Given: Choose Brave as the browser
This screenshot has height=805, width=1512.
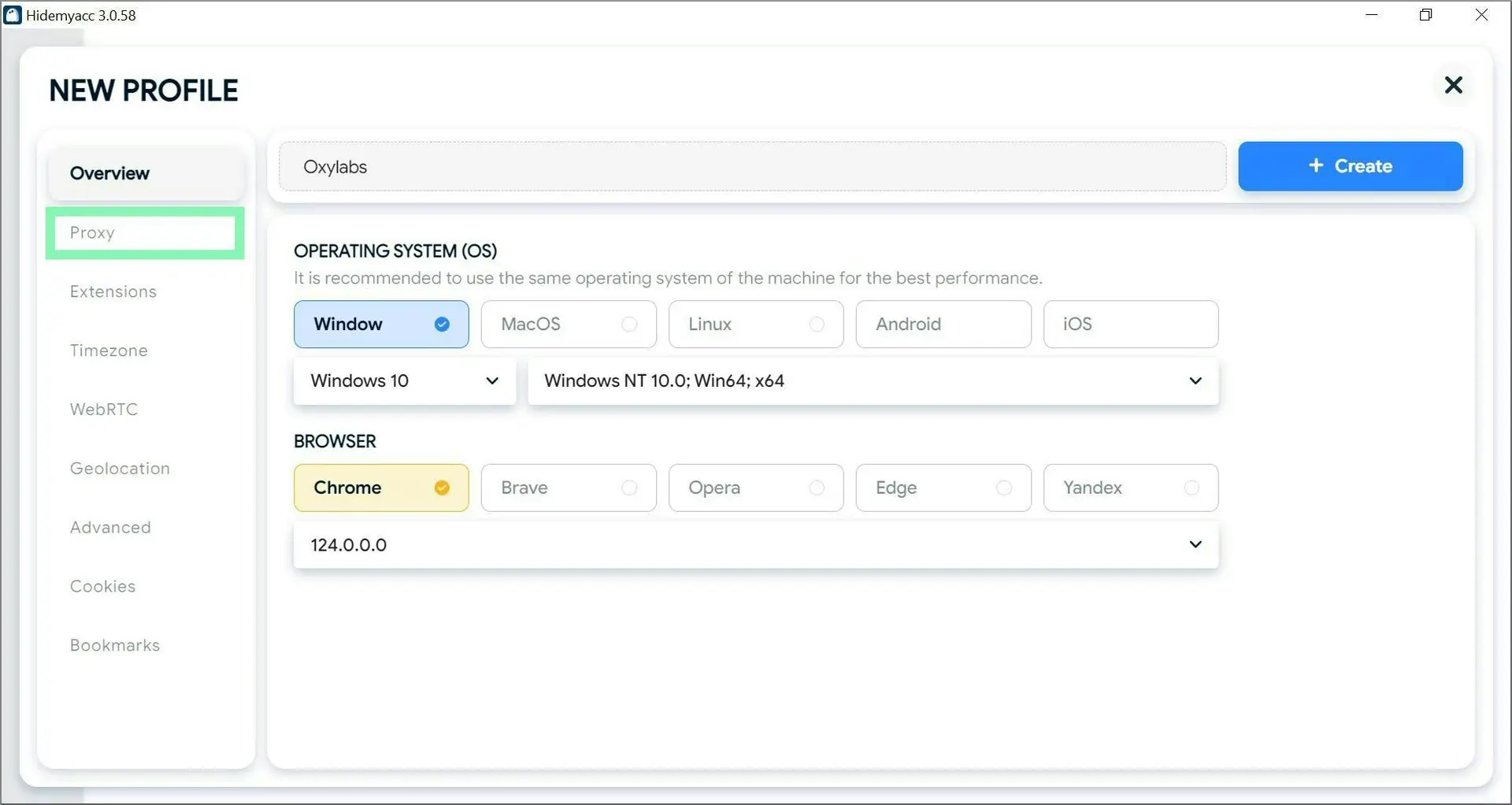Looking at the screenshot, I should pos(568,488).
